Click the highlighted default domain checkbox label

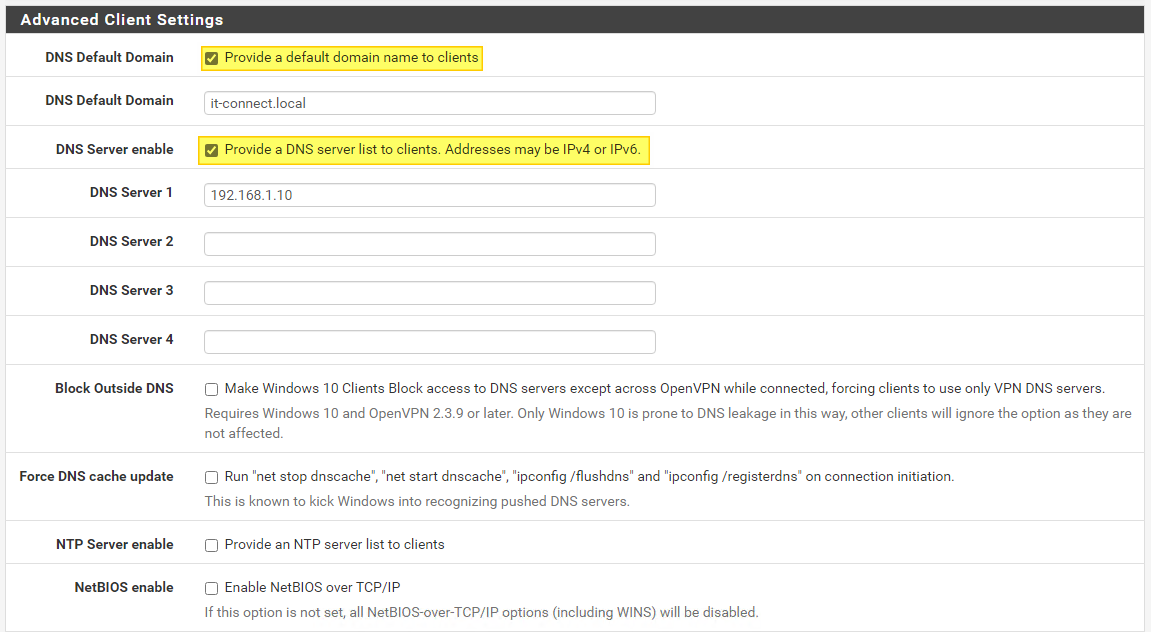click(352, 58)
